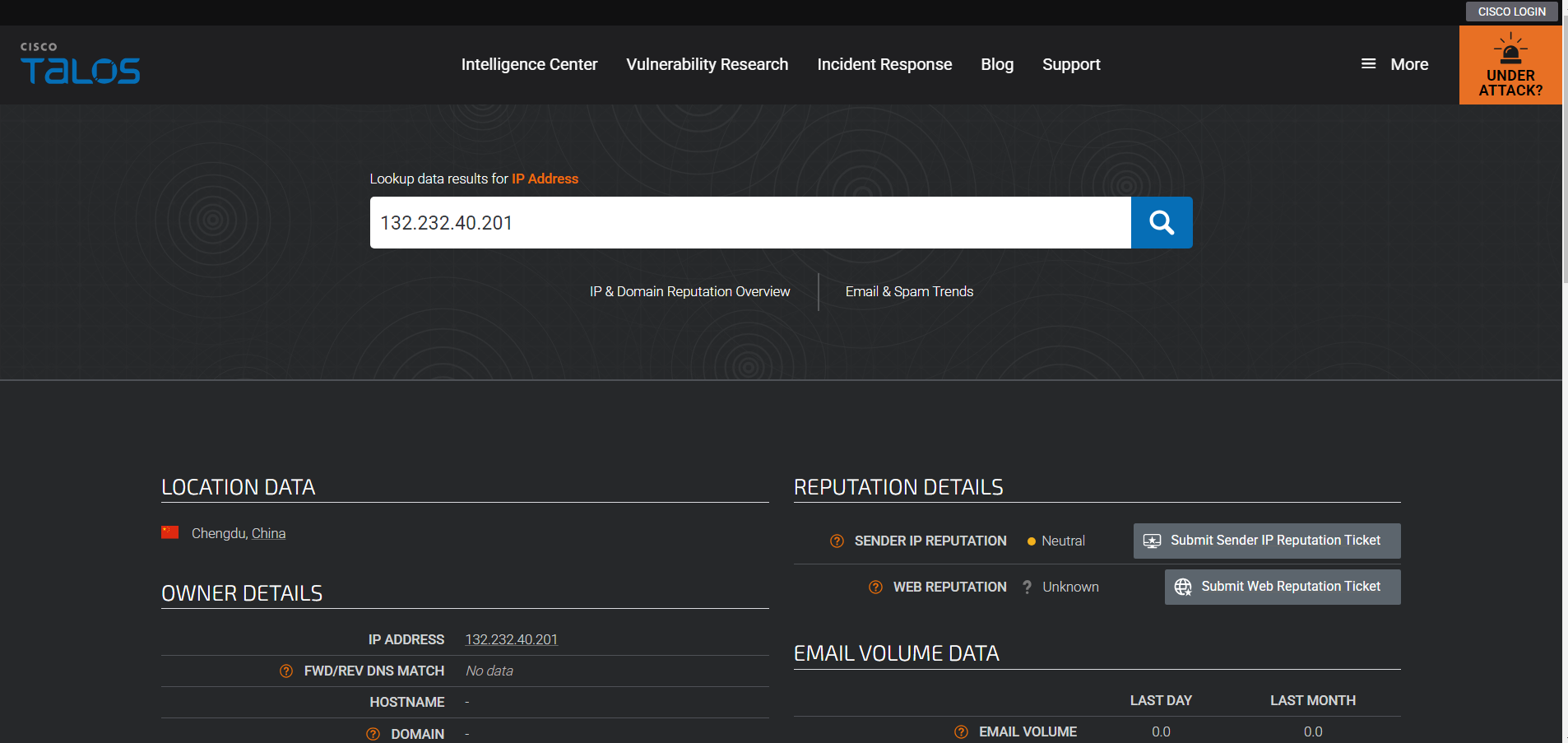This screenshot has width=1568, height=743.
Task: Click the orange IP Address lookup label
Action: 545,179
